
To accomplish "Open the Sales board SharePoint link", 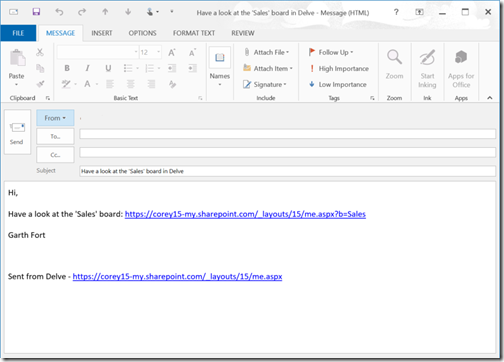I will pos(245,214).
